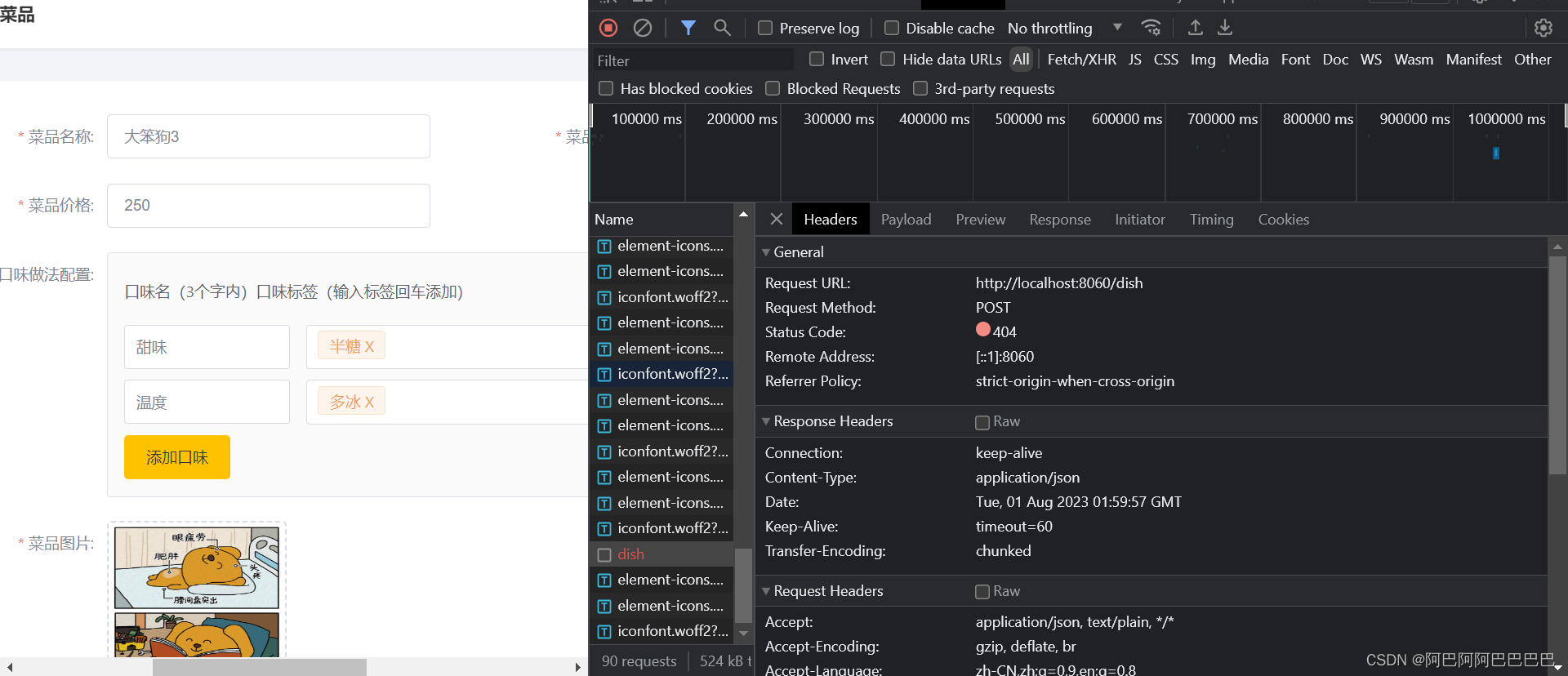
Task: Click the request URL value
Action: point(1059,283)
